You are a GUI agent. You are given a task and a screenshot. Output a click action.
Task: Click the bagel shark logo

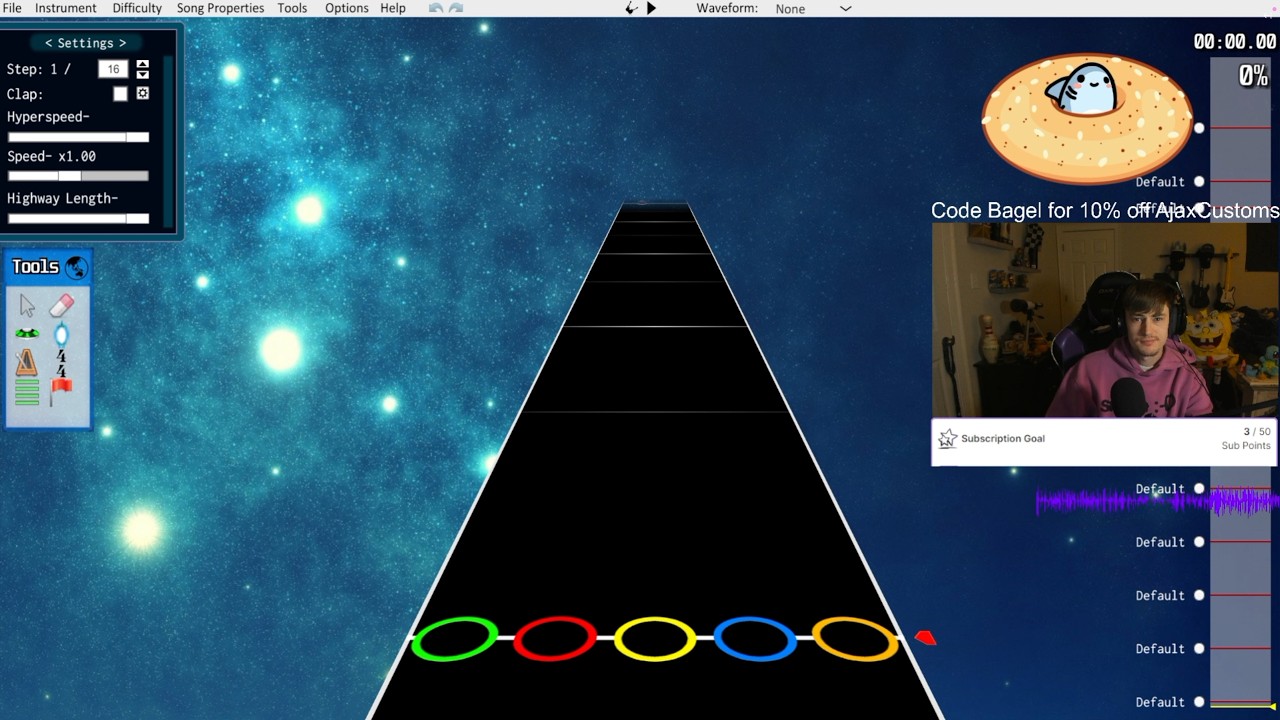[x=1087, y=118]
